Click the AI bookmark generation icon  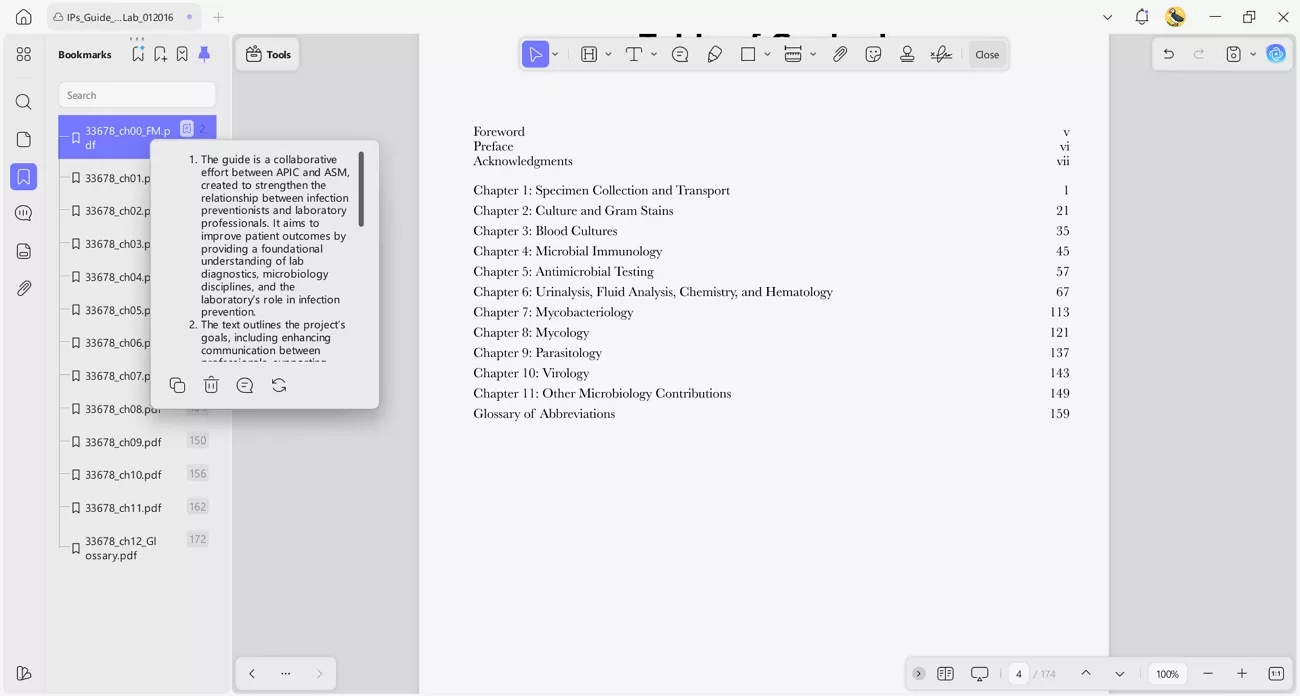coord(138,54)
